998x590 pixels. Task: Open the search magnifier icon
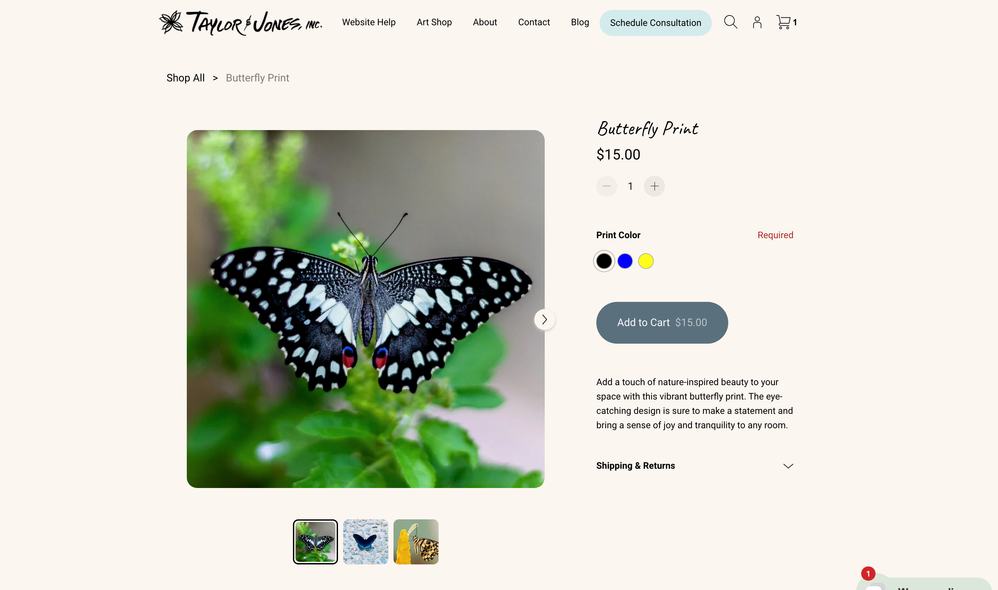coord(730,22)
